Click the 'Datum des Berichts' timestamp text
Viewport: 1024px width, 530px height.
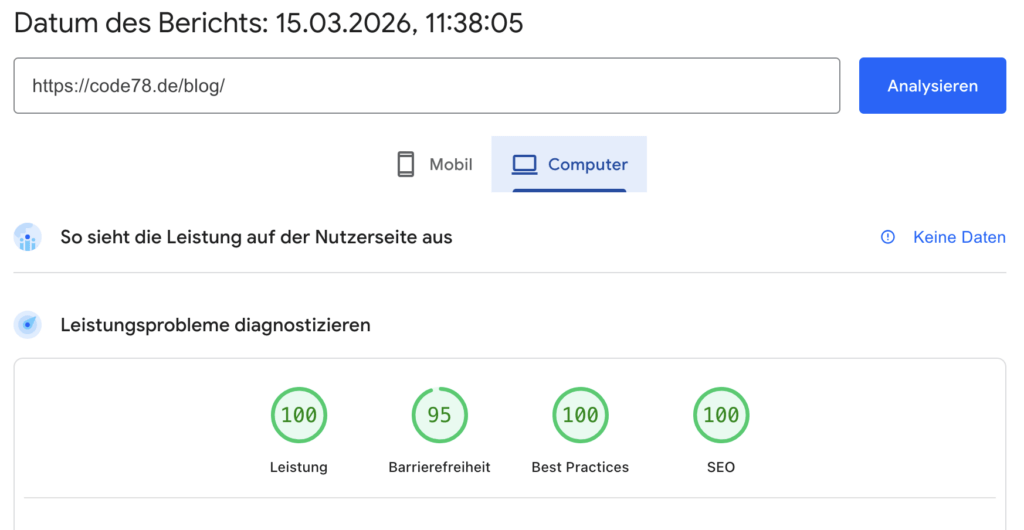click(x=268, y=23)
